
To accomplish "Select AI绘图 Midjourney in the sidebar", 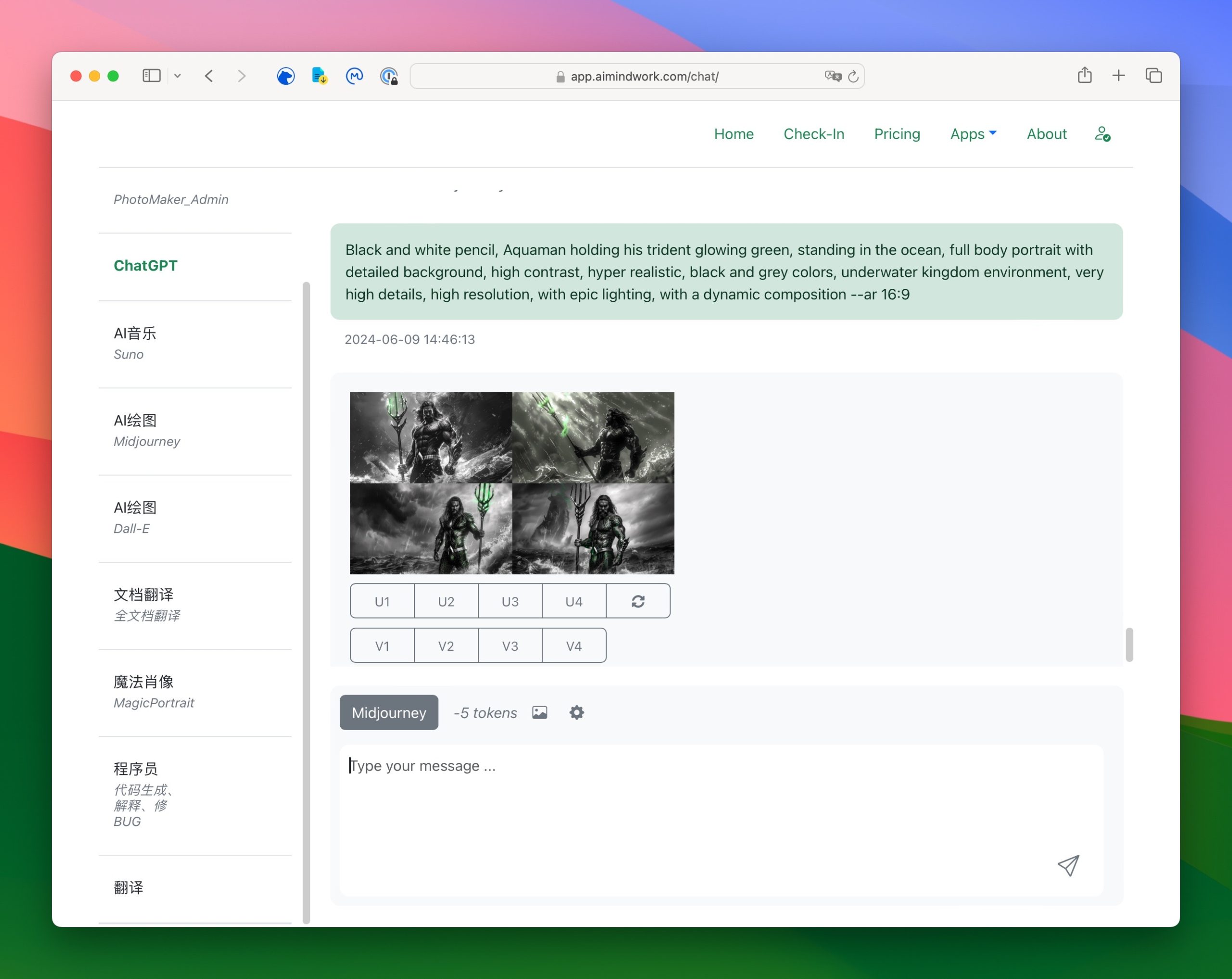I will tap(195, 431).
